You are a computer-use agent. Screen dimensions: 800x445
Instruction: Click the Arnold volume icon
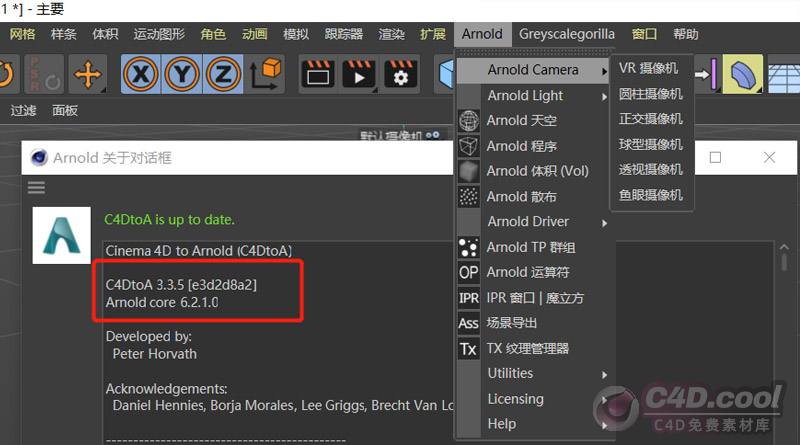(x=468, y=171)
